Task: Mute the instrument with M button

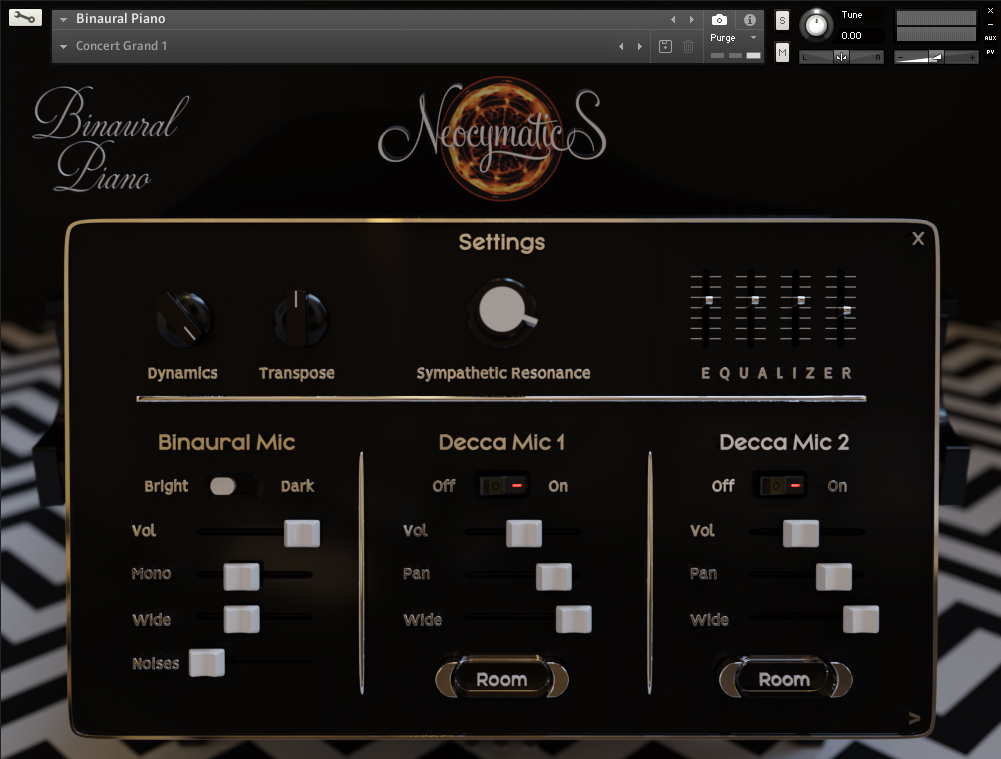Action: tap(782, 52)
